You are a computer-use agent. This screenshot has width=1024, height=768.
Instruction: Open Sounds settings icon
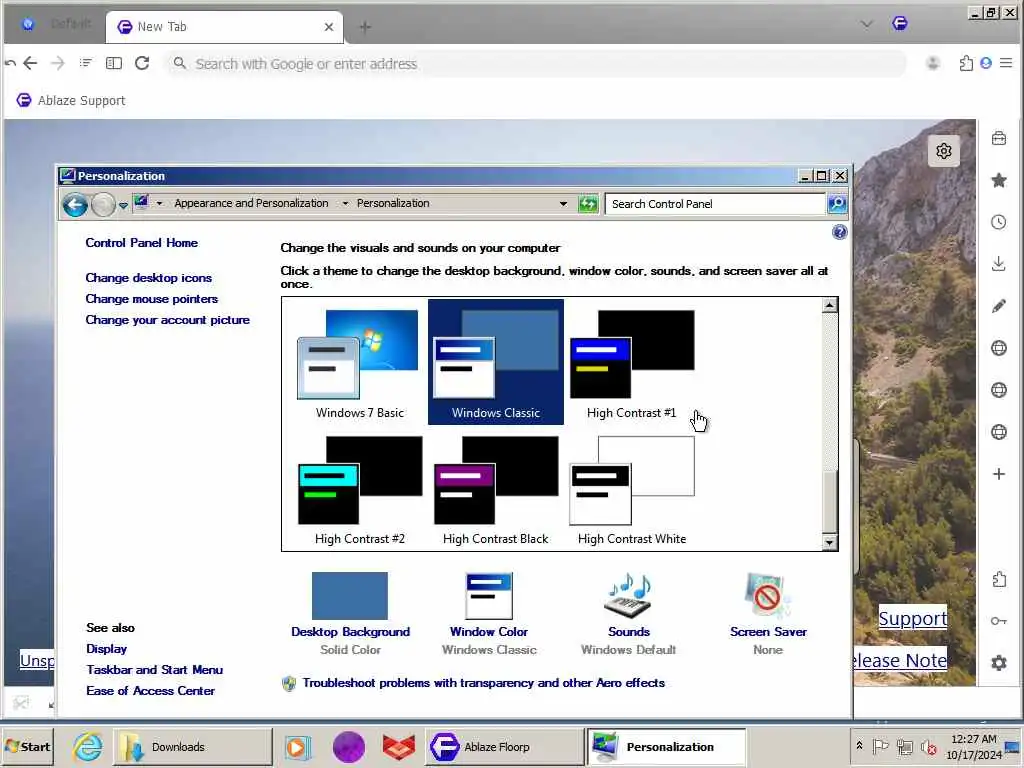click(x=628, y=596)
